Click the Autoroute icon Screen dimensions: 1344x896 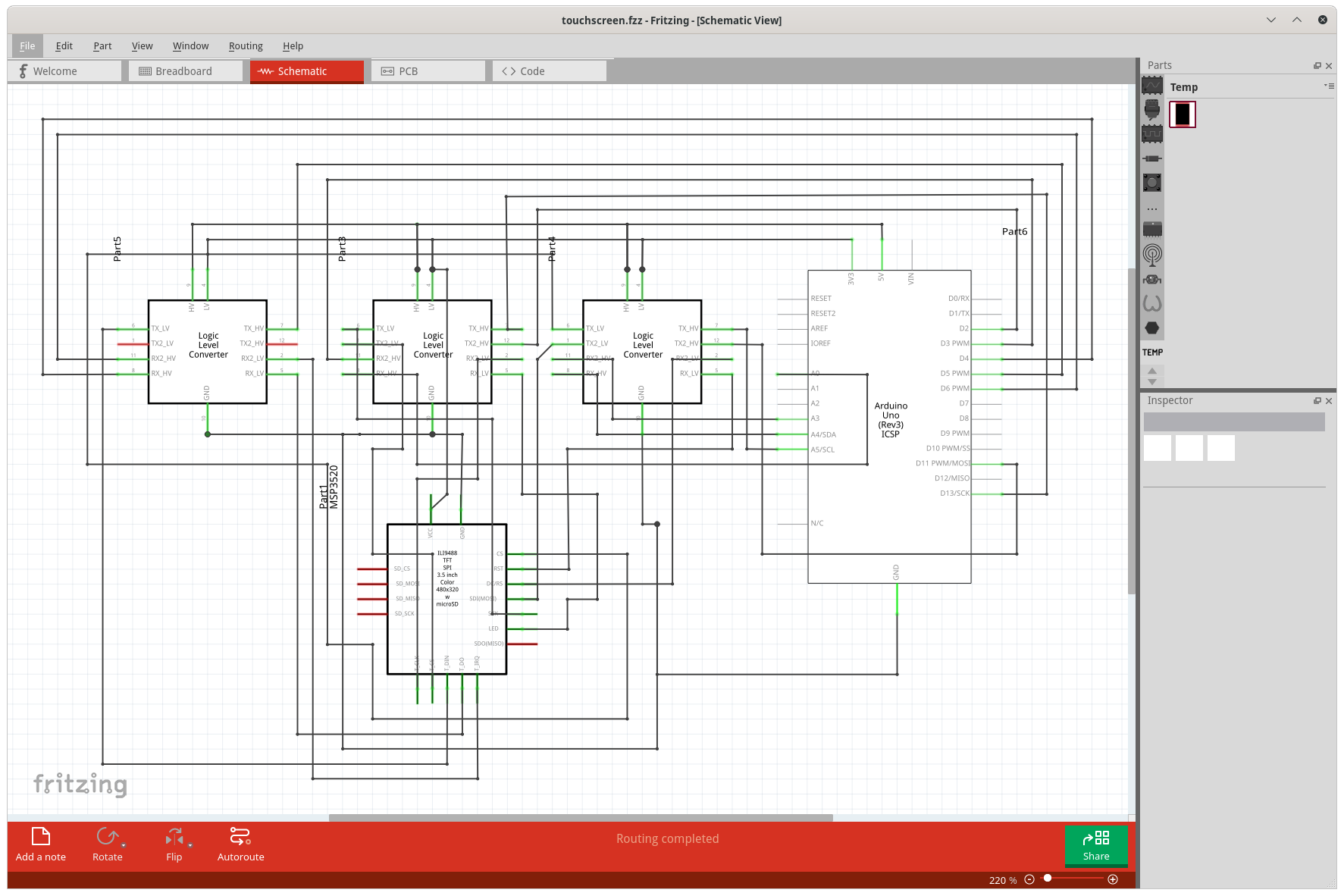240,836
